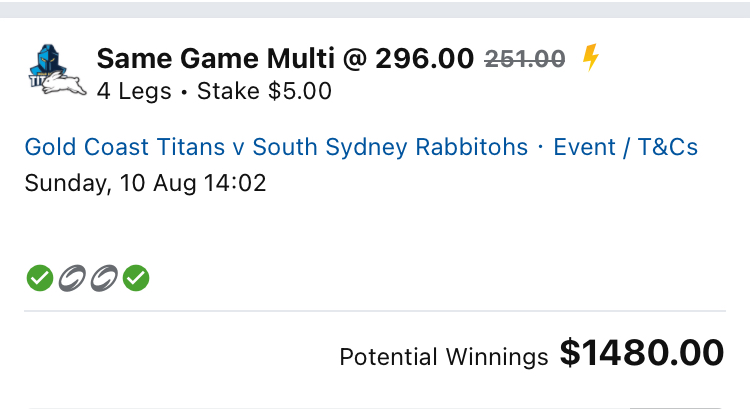Click the Sunday, 10 Aug 14:02 date

[x=145, y=184]
